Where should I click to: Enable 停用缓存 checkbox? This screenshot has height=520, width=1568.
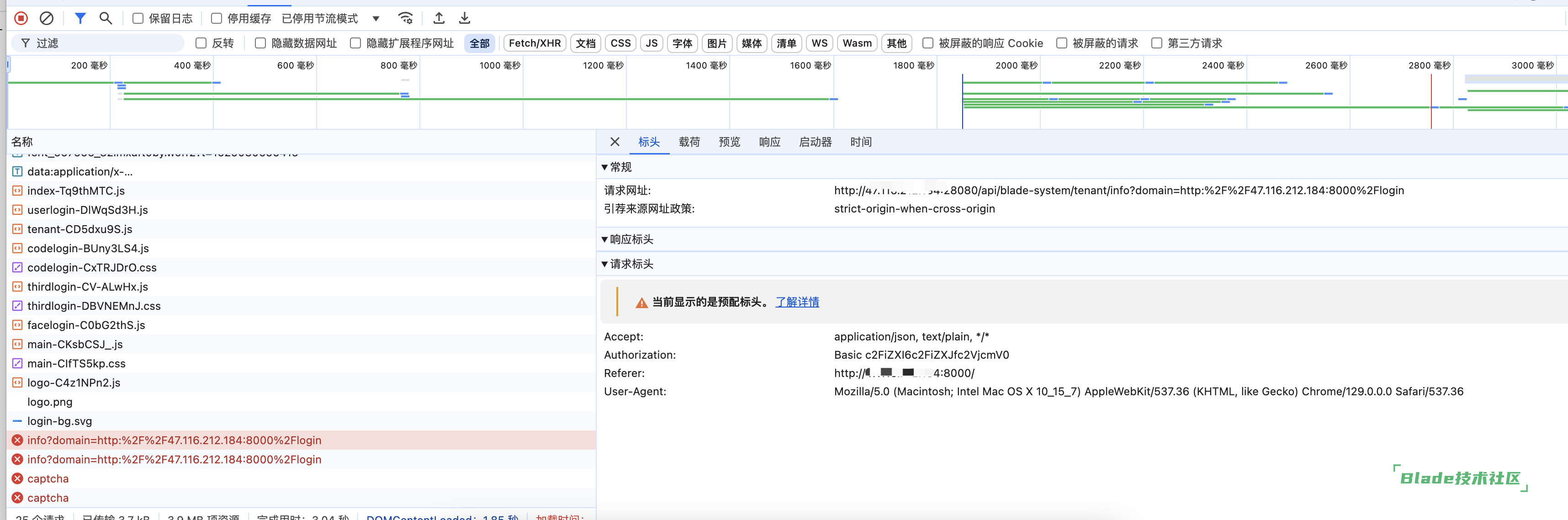pos(216,18)
